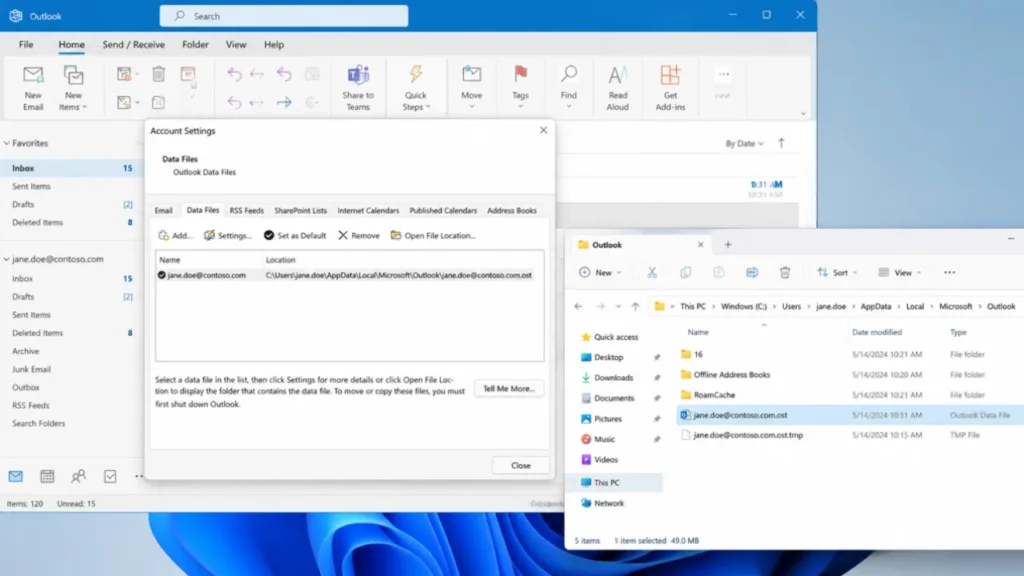Select jane.doe@contoso.com.ost file in Explorer
This screenshot has width=1024, height=576.
pyautogui.click(x=849, y=415)
